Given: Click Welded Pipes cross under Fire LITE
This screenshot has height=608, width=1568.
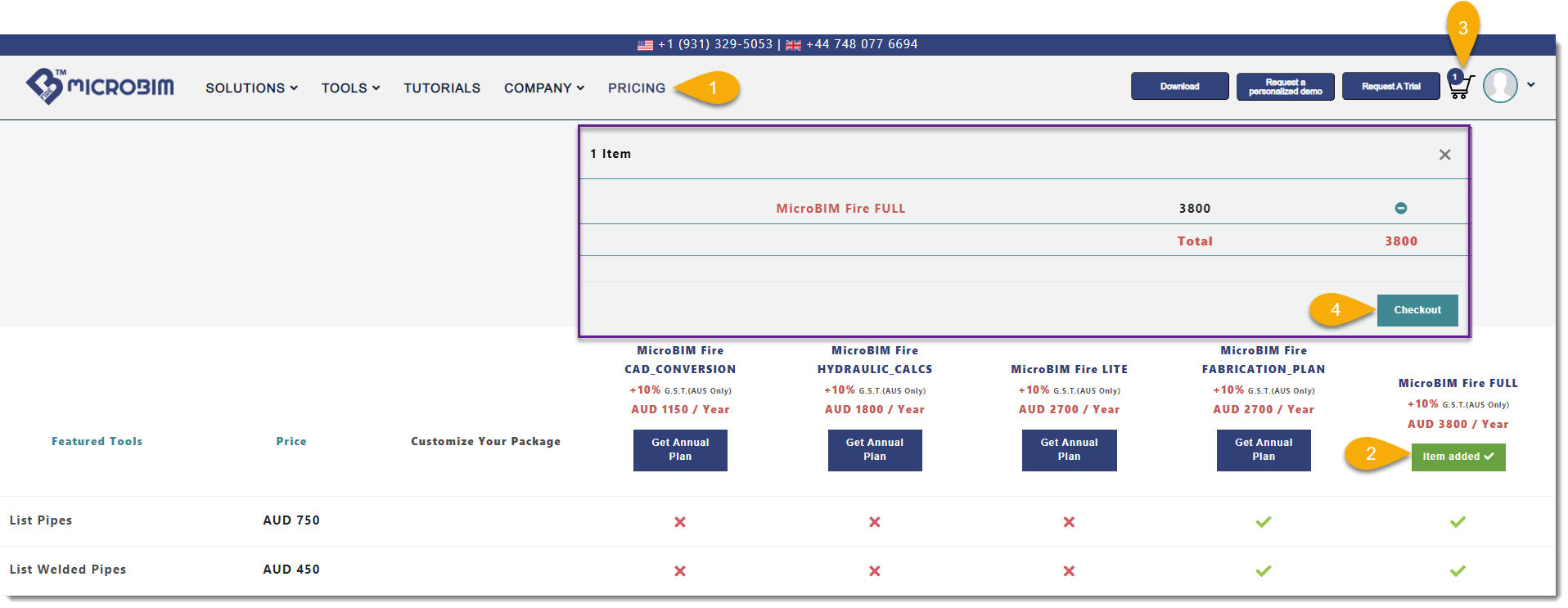Looking at the screenshot, I should click(1069, 571).
